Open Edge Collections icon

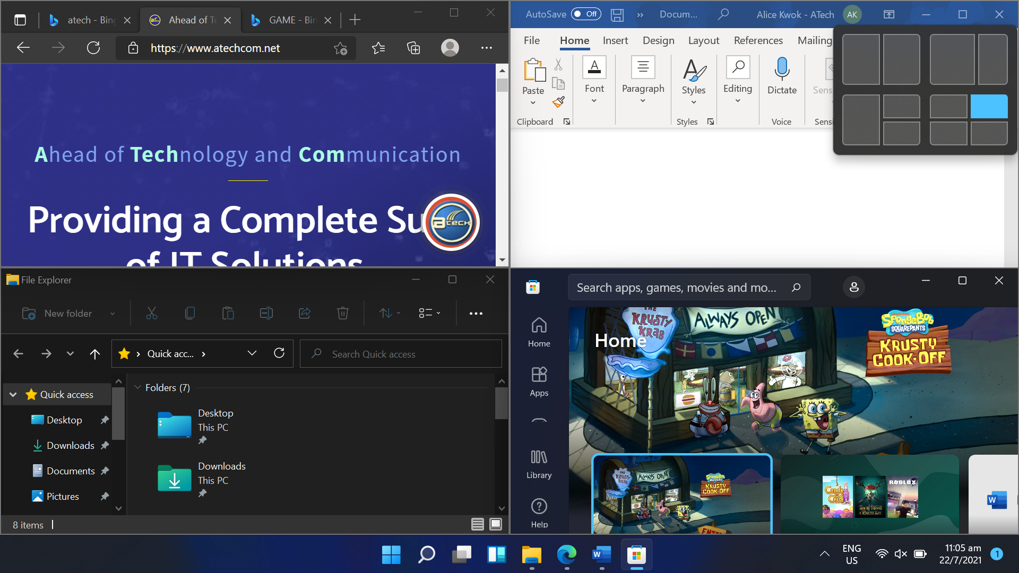click(x=413, y=47)
